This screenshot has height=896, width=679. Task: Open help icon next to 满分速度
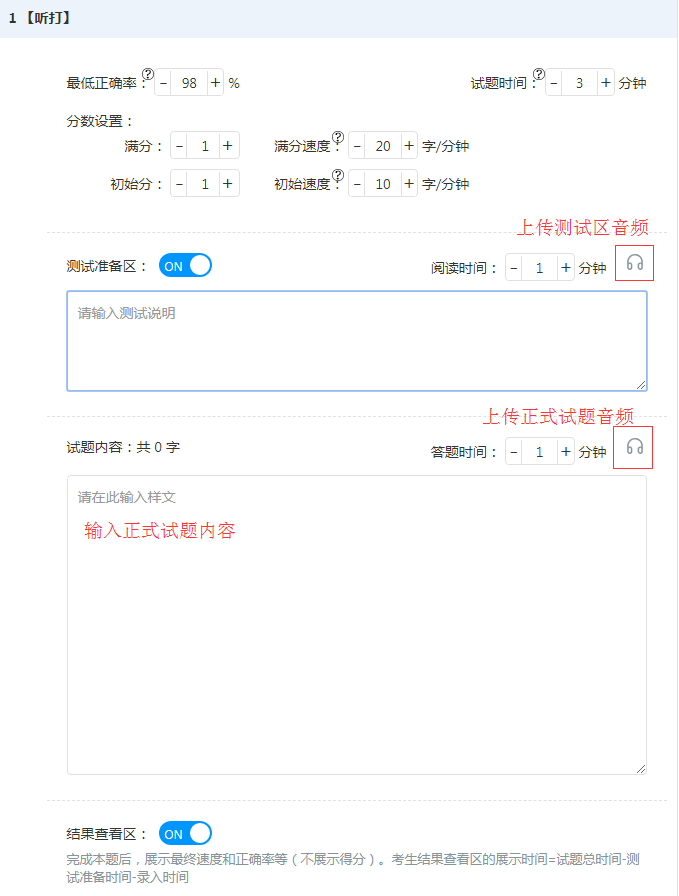point(338,137)
